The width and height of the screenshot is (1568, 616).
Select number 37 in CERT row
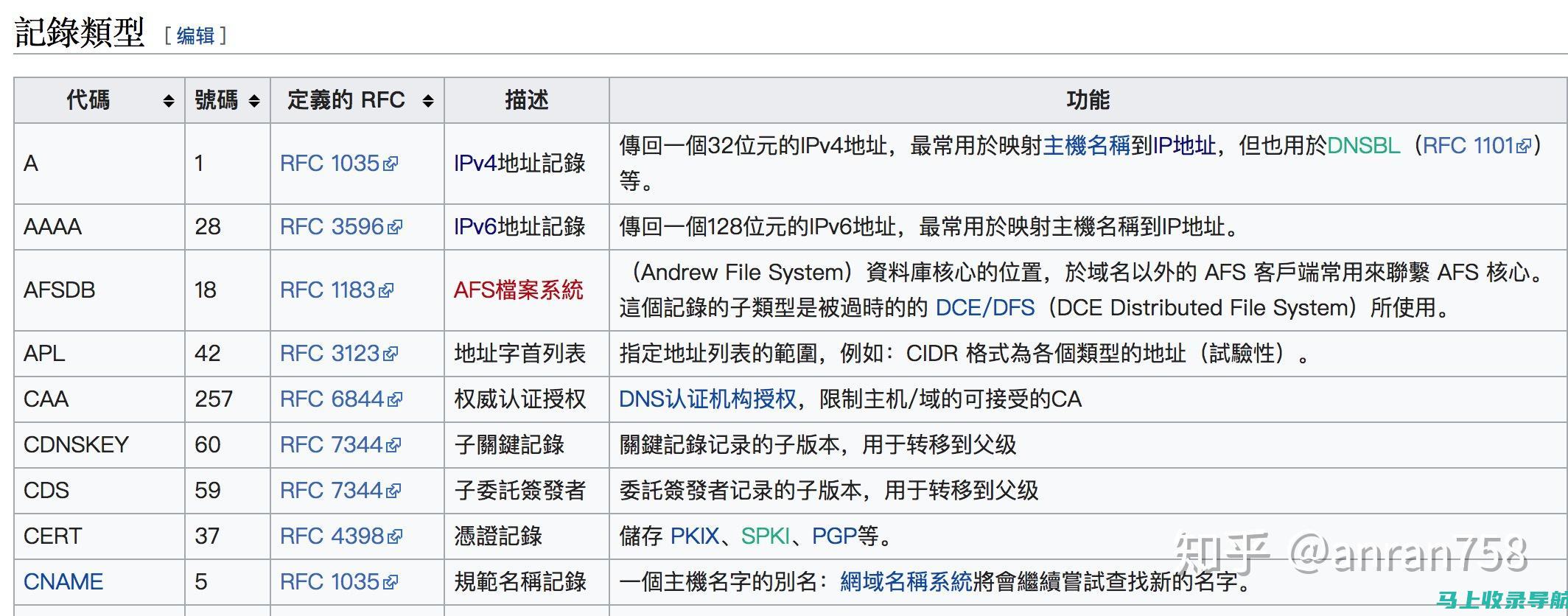(x=208, y=536)
